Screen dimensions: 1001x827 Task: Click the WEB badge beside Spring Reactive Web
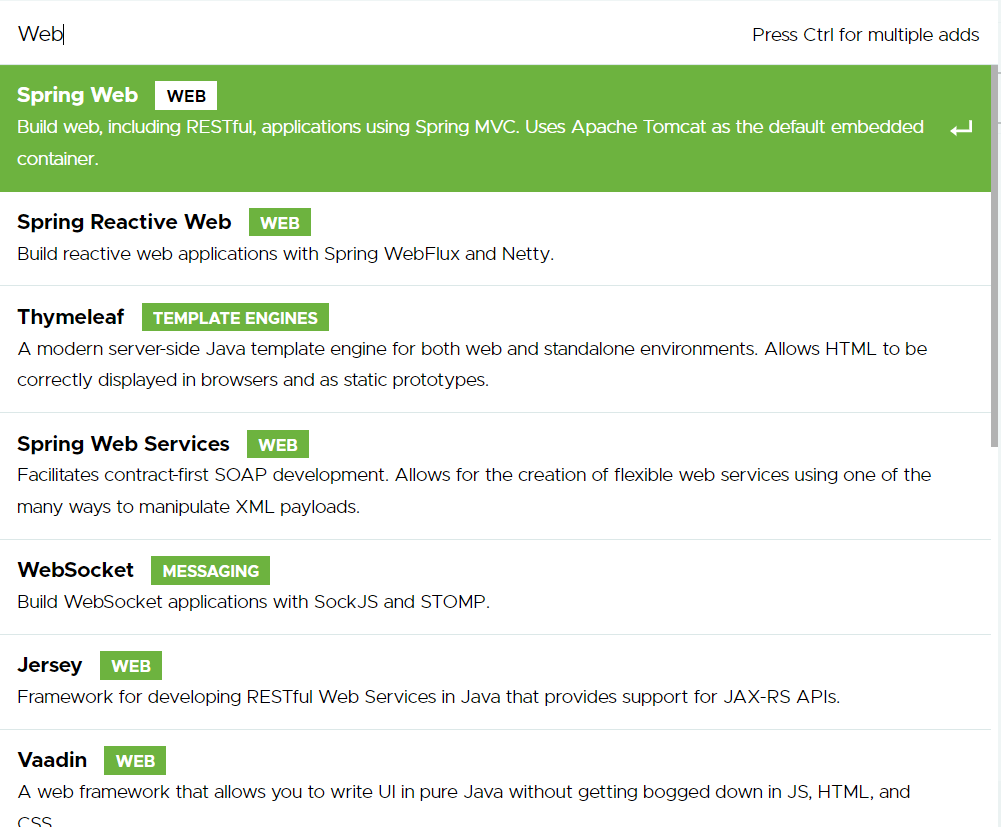[279, 222]
